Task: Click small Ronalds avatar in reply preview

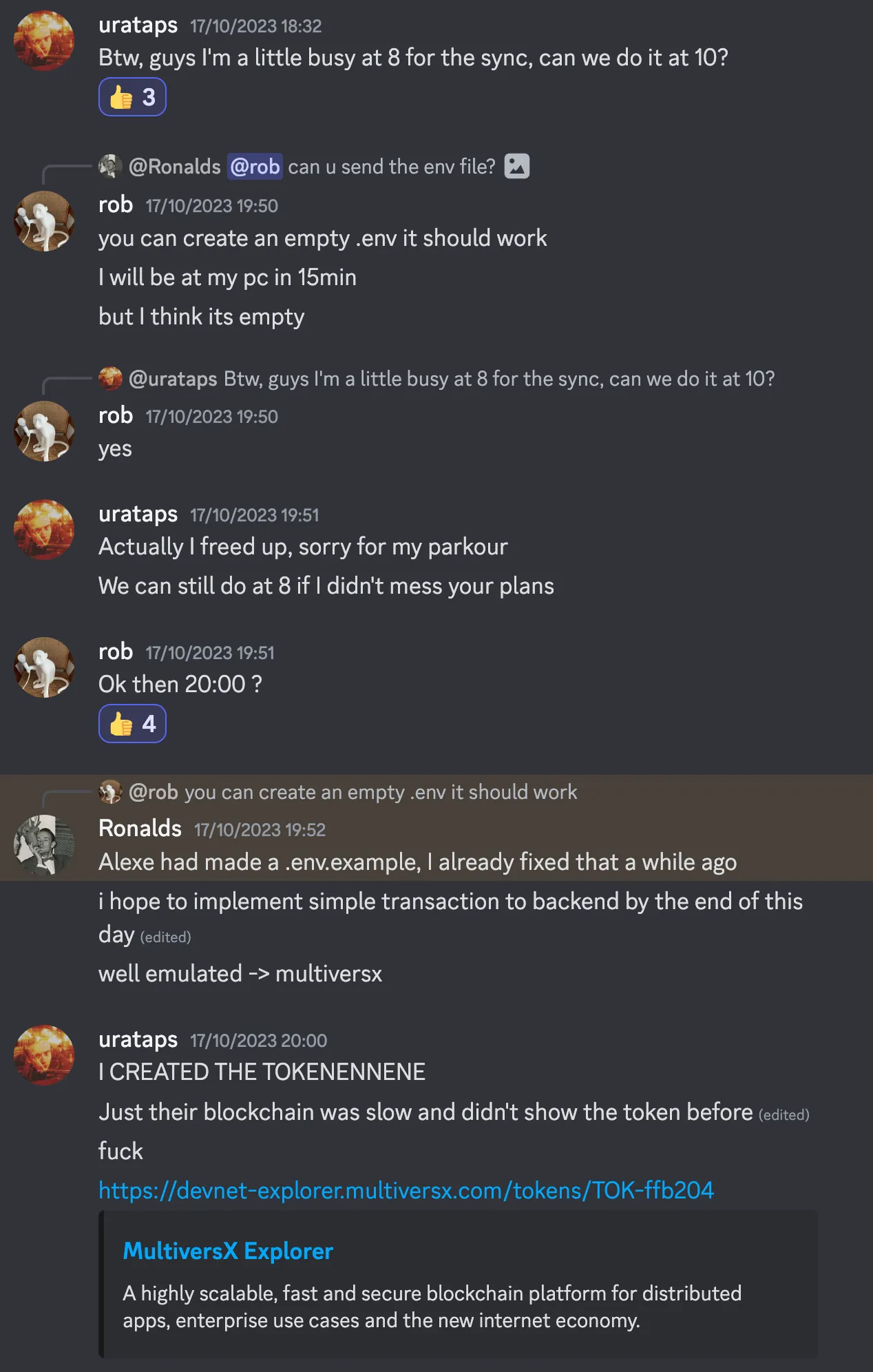Action: tap(110, 166)
